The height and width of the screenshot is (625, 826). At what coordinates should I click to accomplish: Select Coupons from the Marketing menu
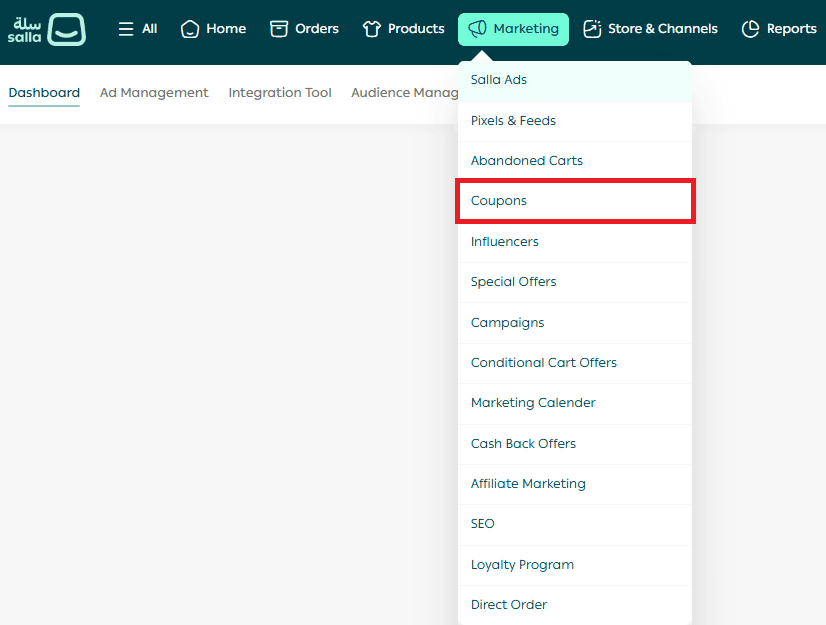[x=499, y=201]
